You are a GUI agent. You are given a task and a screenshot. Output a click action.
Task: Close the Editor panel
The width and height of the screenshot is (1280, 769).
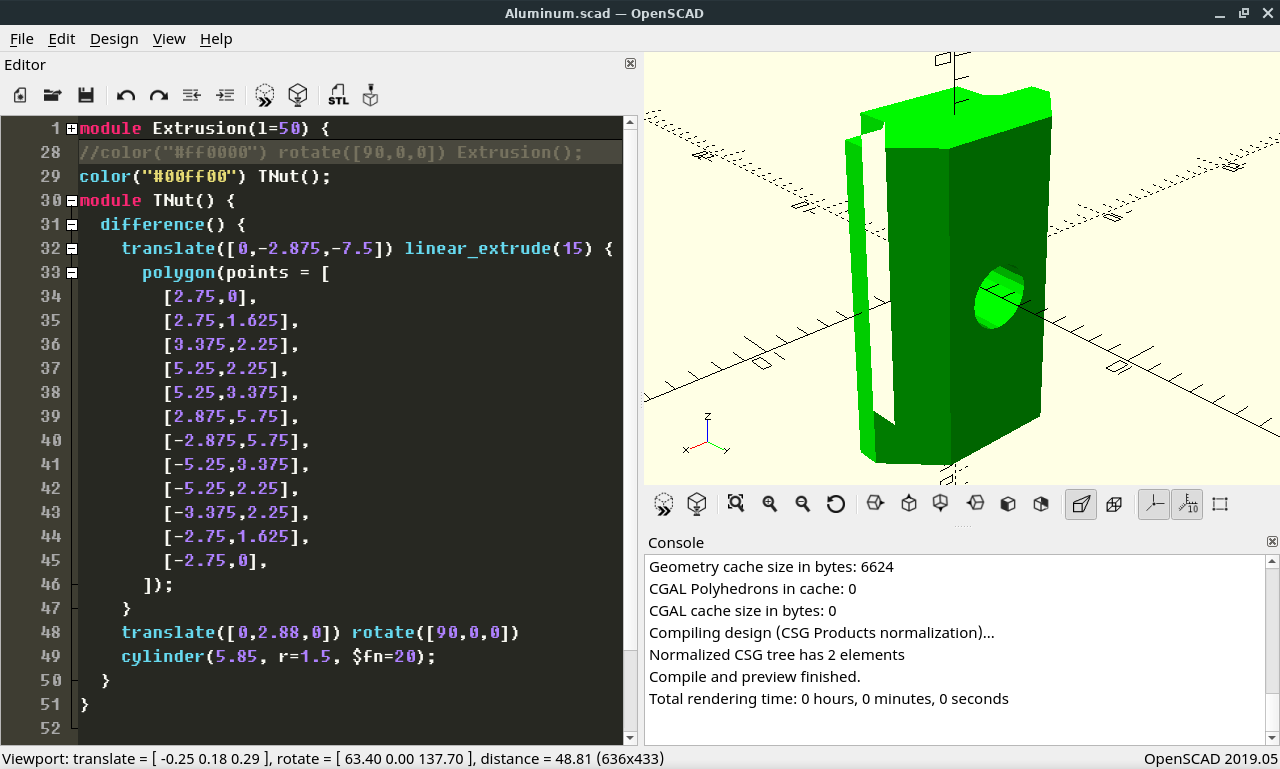(x=630, y=64)
